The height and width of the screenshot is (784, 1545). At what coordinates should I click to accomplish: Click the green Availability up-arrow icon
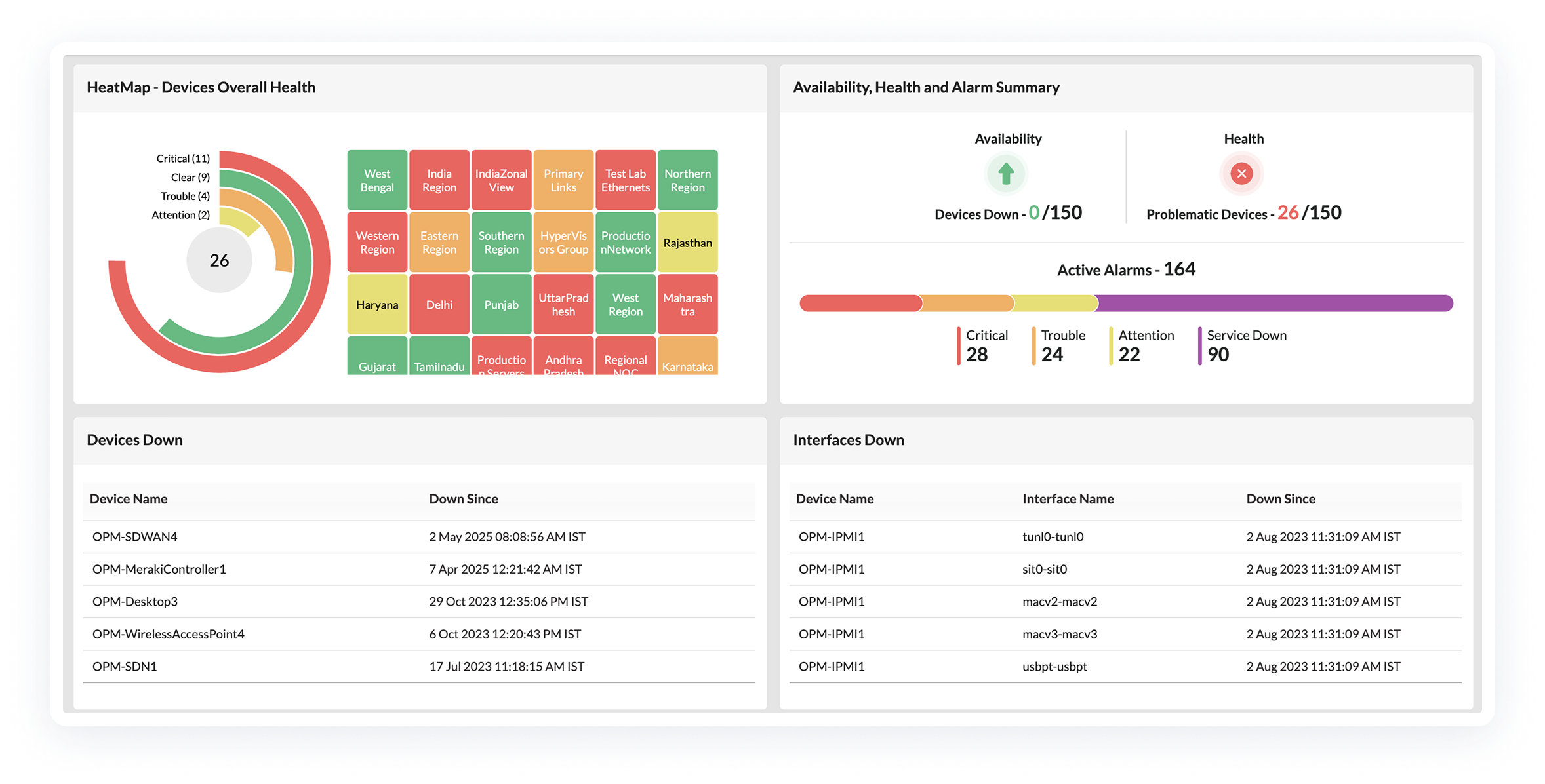[1006, 174]
